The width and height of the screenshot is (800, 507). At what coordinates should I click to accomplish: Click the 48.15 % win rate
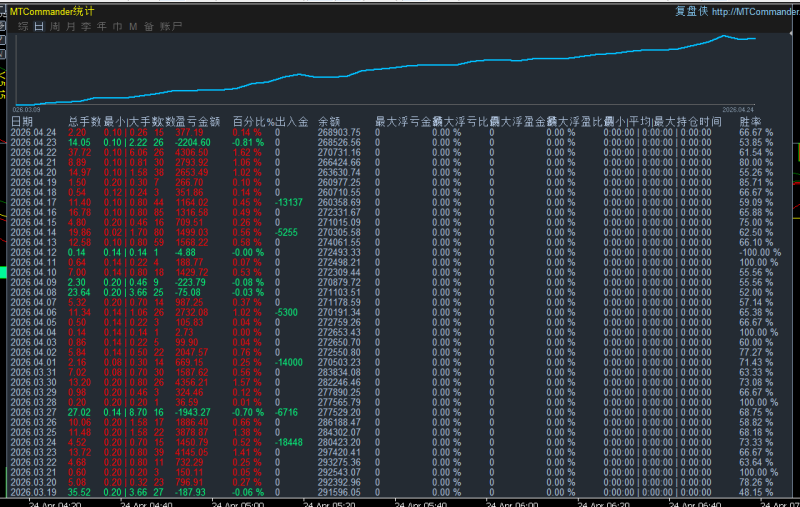click(x=756, y=493)
